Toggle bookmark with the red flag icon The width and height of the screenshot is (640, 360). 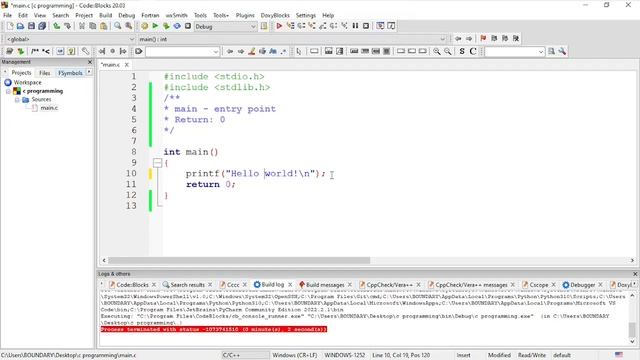[x=483, y=38]
